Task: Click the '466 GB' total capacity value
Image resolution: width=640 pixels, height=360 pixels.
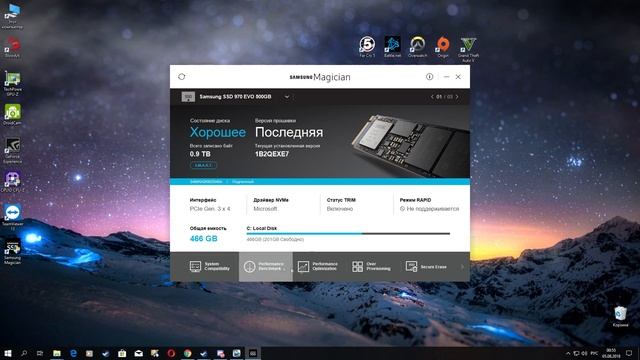Action: (x=204, y=238)
